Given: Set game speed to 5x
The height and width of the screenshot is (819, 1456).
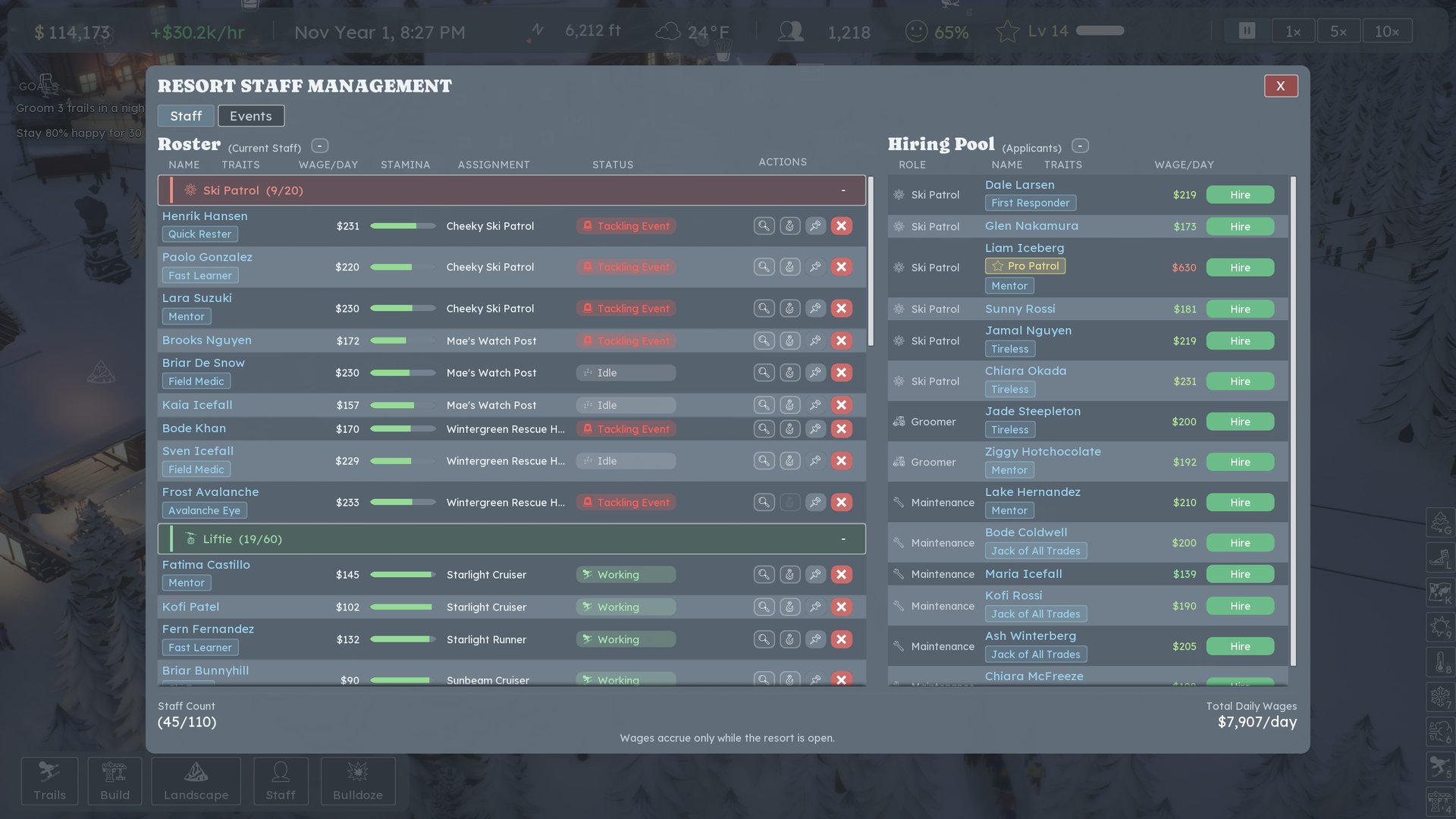Looking at the screenshot, I should tap(1338, 31).
